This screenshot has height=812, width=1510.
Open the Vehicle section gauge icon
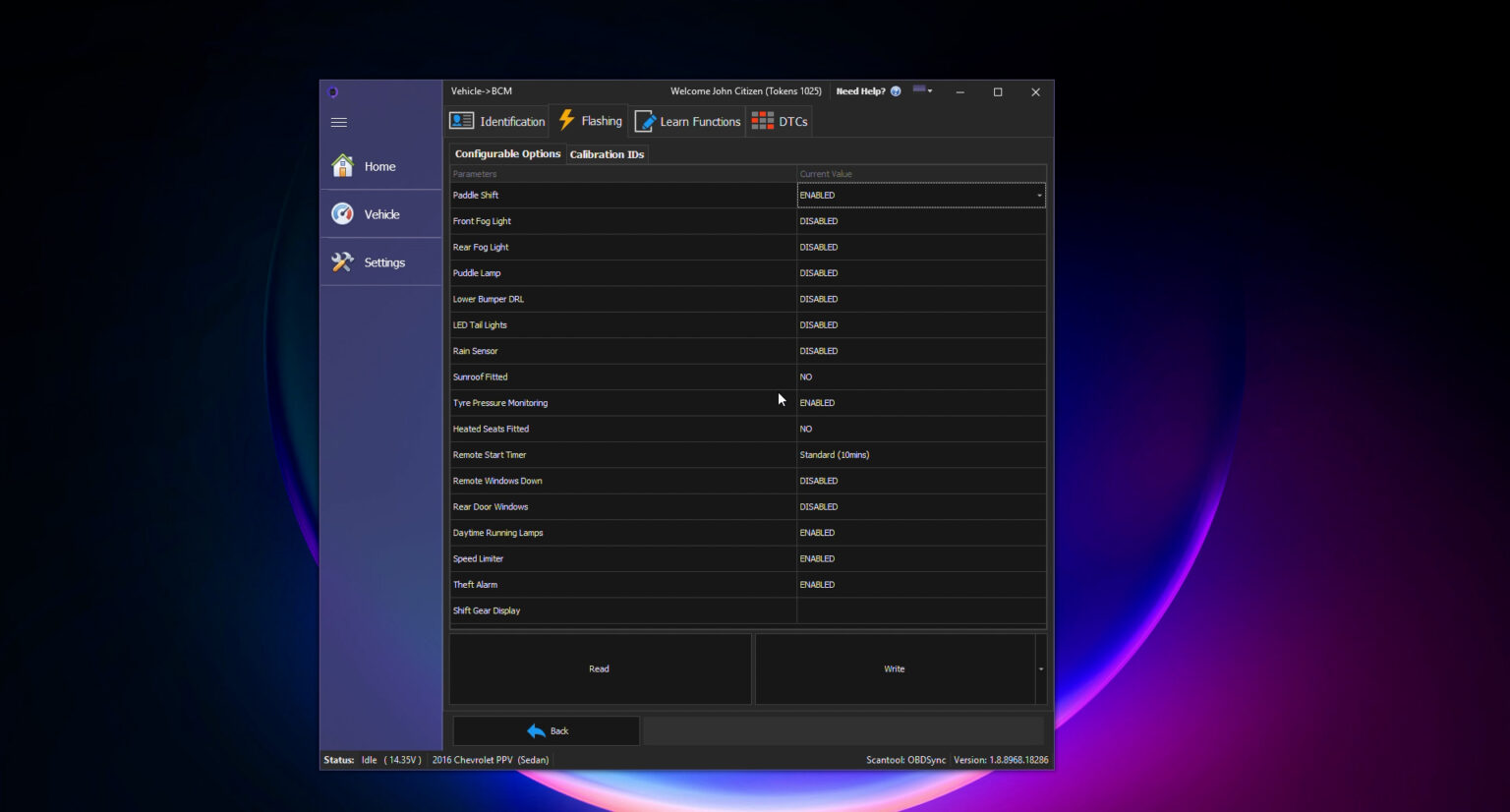342,213
